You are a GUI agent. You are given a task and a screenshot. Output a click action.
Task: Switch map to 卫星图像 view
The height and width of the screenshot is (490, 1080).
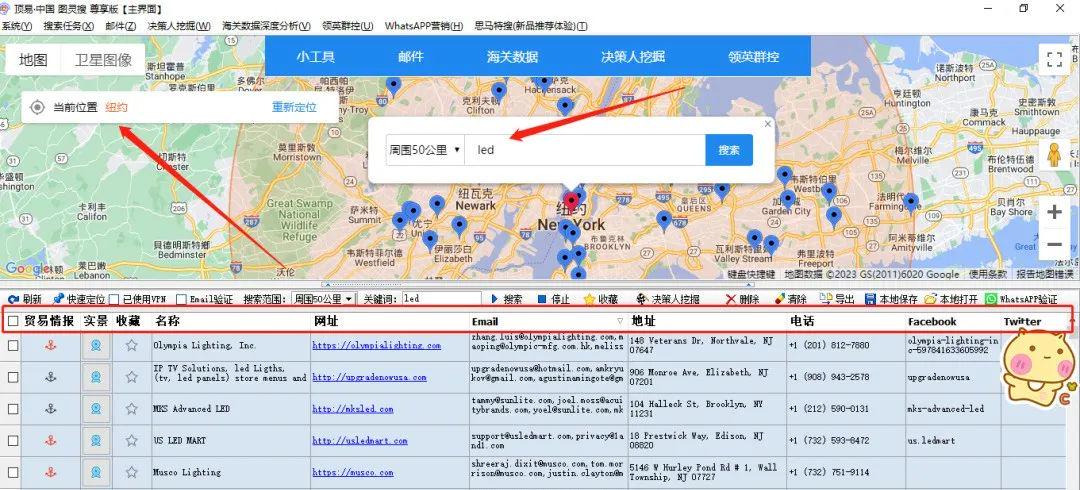pos(103,60)
